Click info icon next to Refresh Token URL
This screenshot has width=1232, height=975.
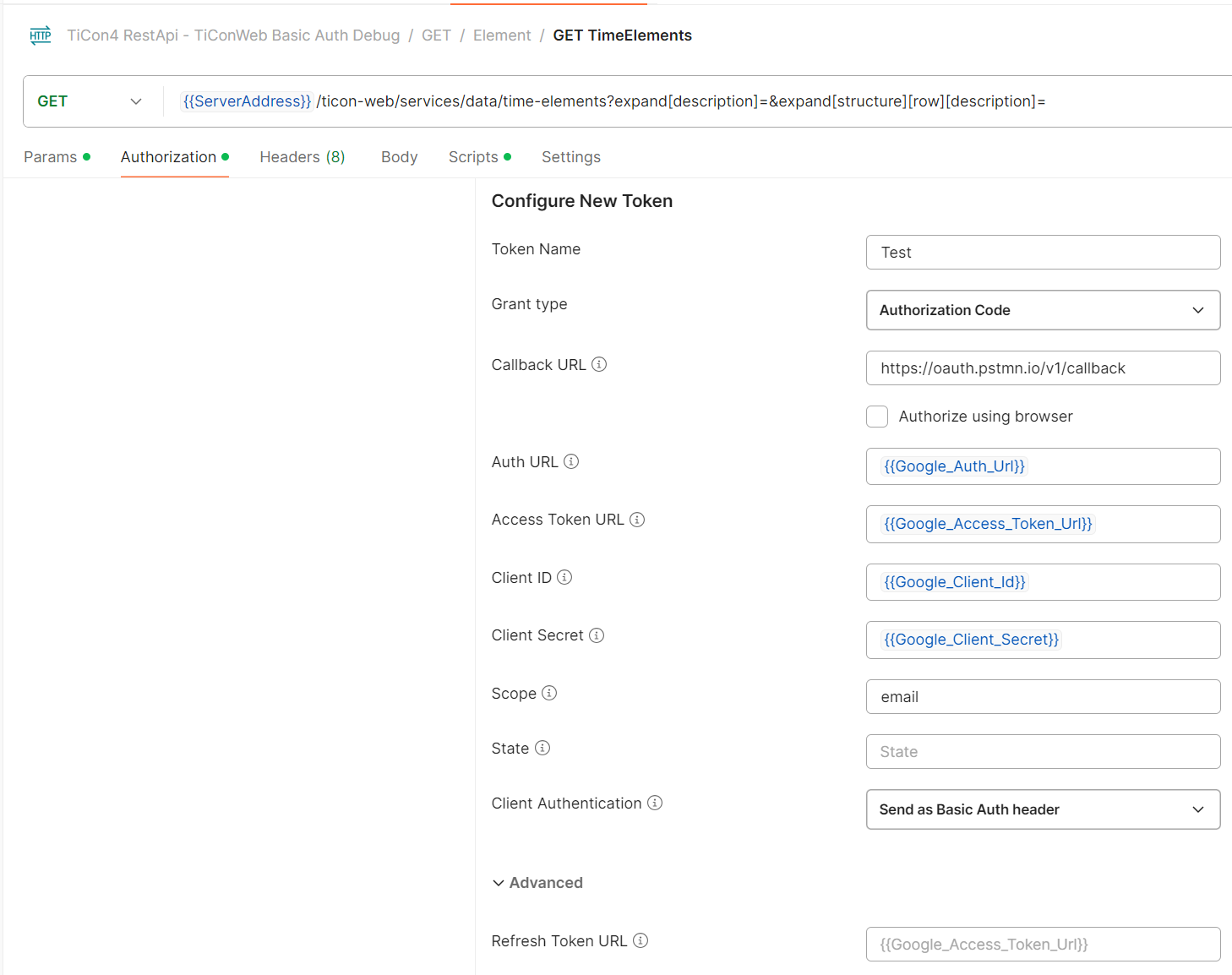tap(641, 940)
